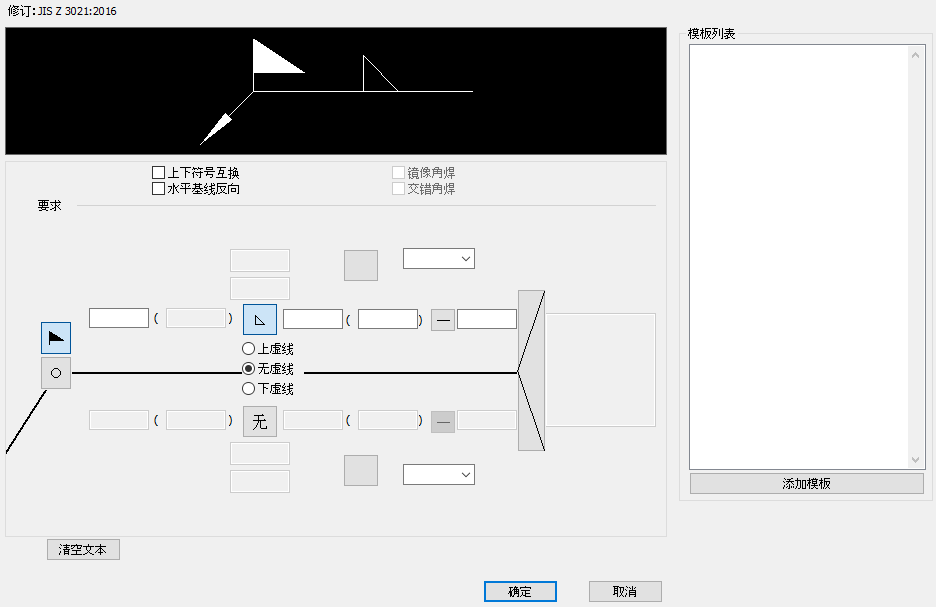Click the 添加模板 button
The height and width of the screenshot is (608, 936).
[x=806, y=483]
